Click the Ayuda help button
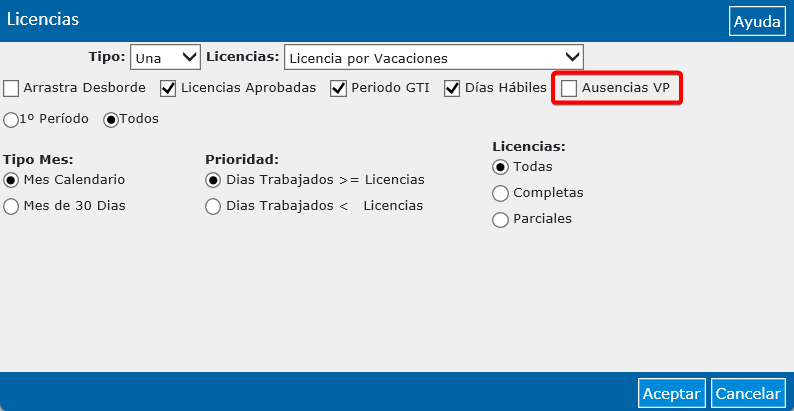This screenshot has height=411, width=794. pyautogui.click(x=758, y=21)
